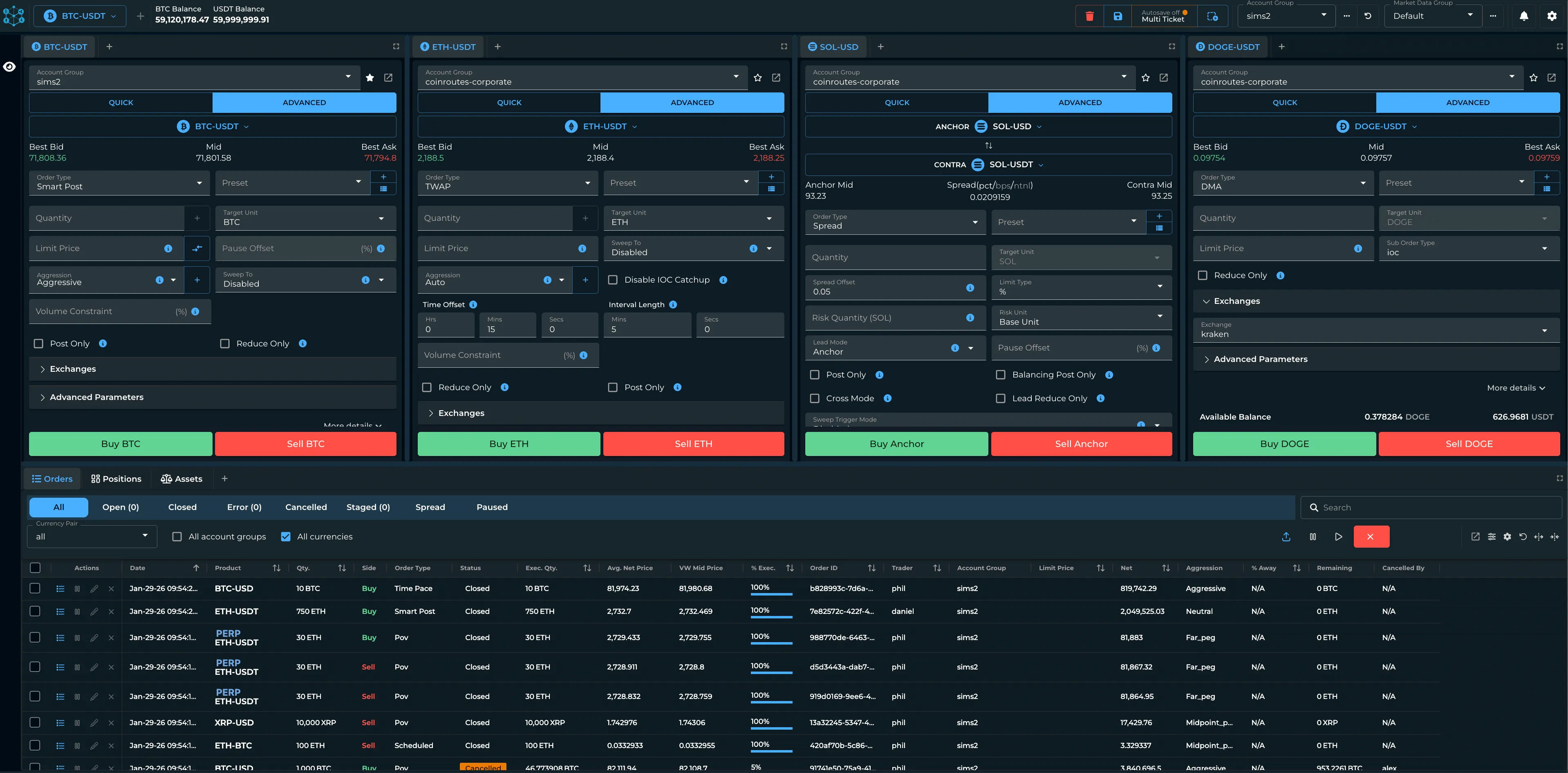Click the orders Search field
Viewport: 1568px width, 773px height.
(1431, 508)
